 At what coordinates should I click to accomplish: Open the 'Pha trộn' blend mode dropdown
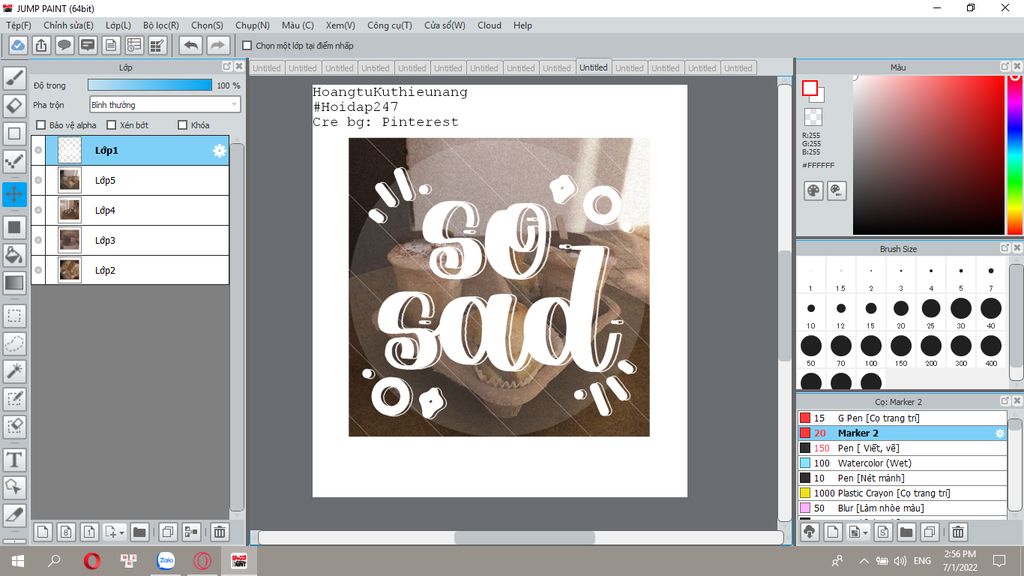[165, 104]
